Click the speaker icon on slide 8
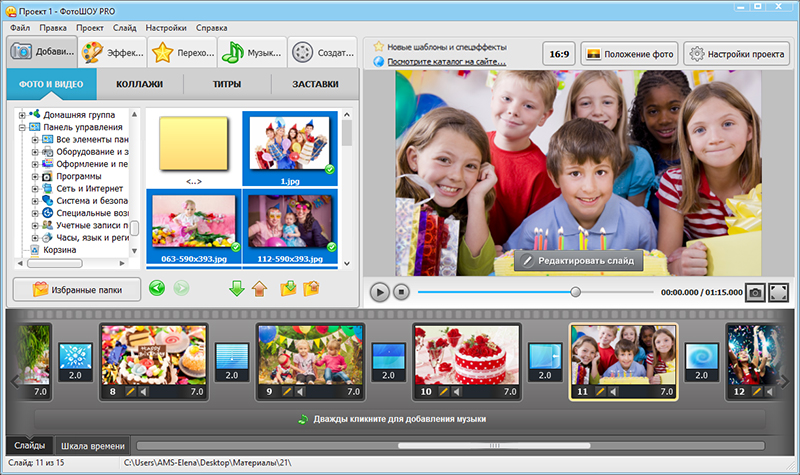This screenshot has height=475, width=800. [143, 391]
